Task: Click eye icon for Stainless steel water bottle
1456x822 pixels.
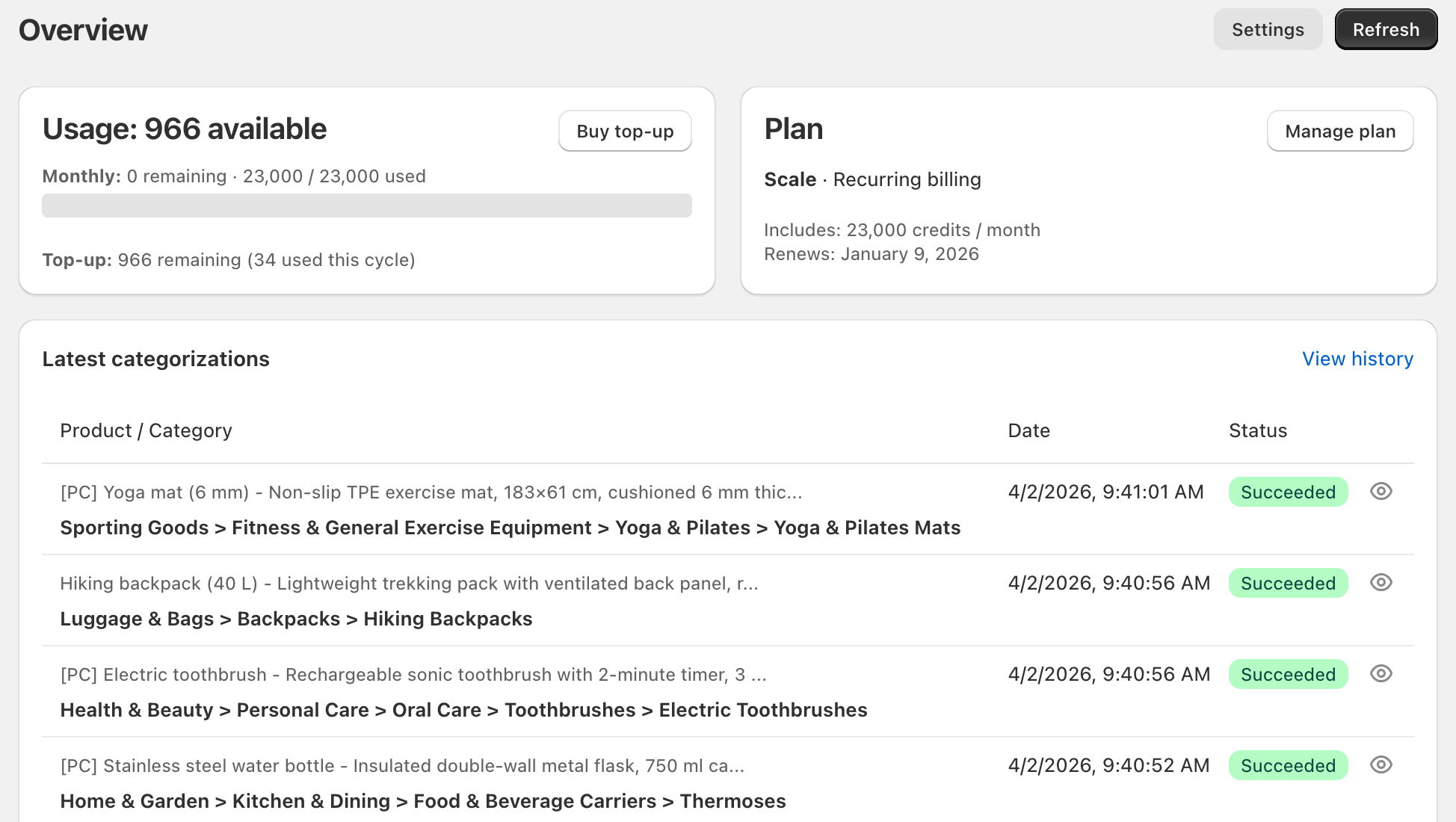Action: pos(1381,764)
